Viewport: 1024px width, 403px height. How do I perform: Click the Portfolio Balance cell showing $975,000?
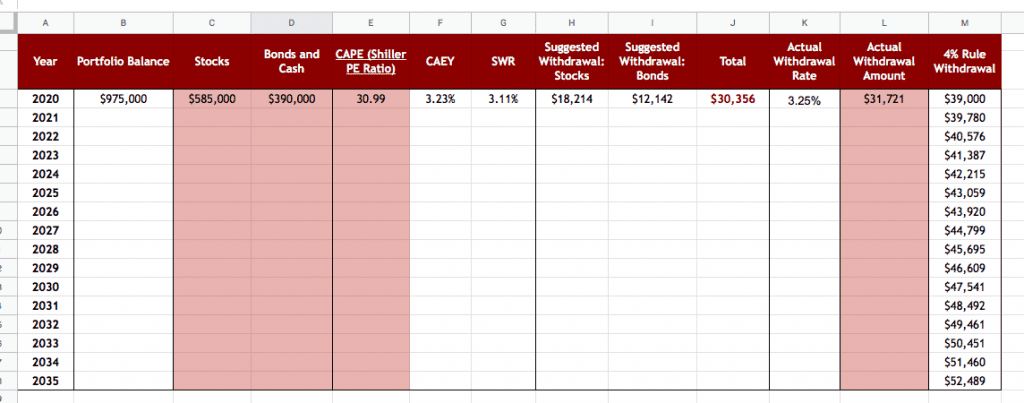pos(123,99)
